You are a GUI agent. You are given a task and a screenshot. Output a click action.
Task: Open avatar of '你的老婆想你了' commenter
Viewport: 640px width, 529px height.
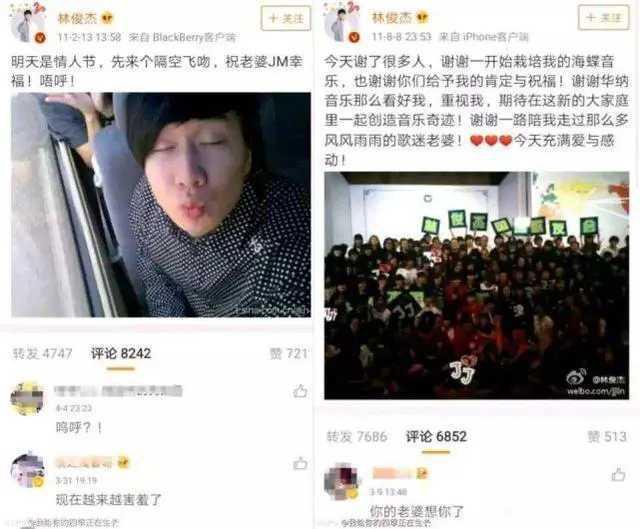pos(341,481)
